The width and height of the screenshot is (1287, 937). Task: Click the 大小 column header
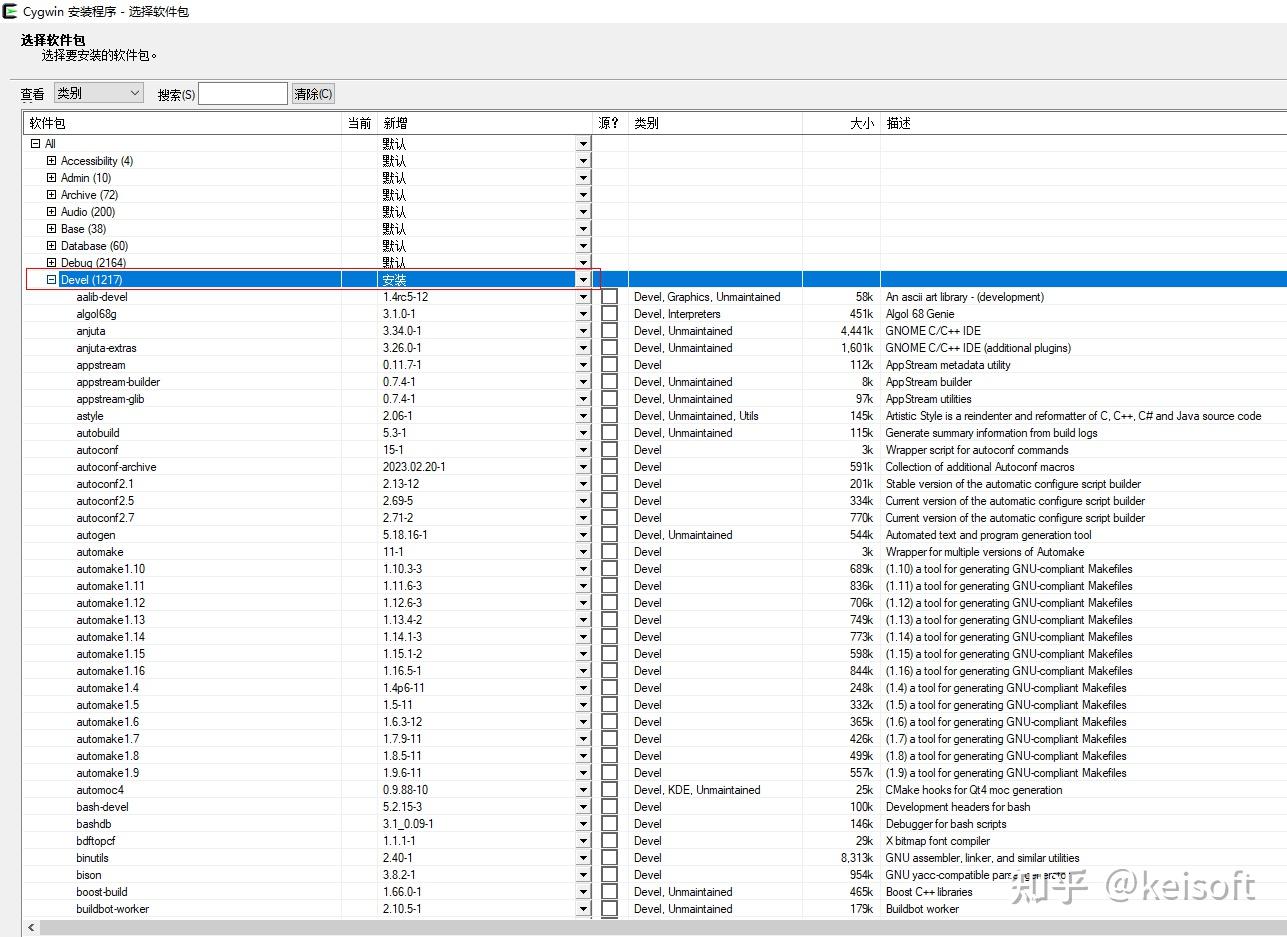(x=841, y=123)
